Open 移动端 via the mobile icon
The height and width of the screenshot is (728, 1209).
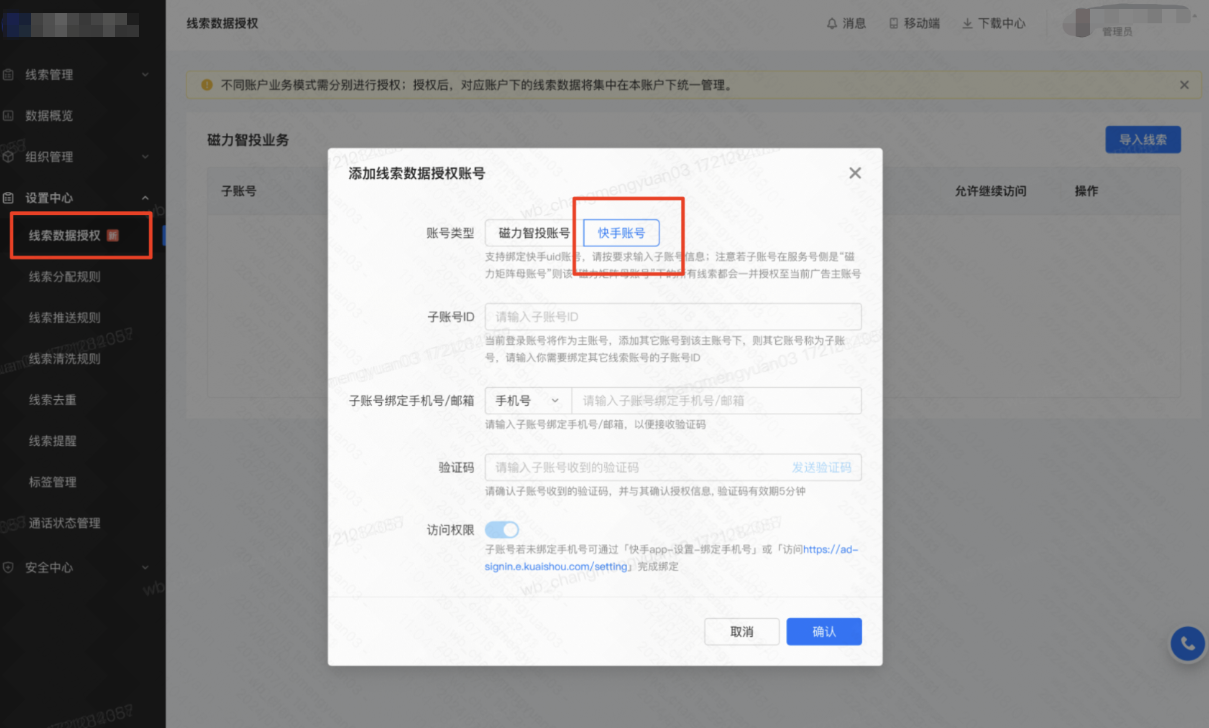tap(893, 23)
